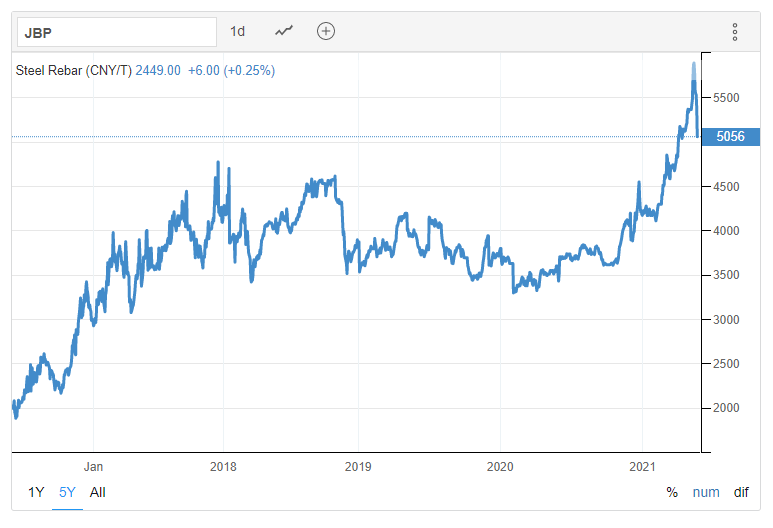Click the JBP symbol input field
Screen dimensions: 773x528
[117, 33]
